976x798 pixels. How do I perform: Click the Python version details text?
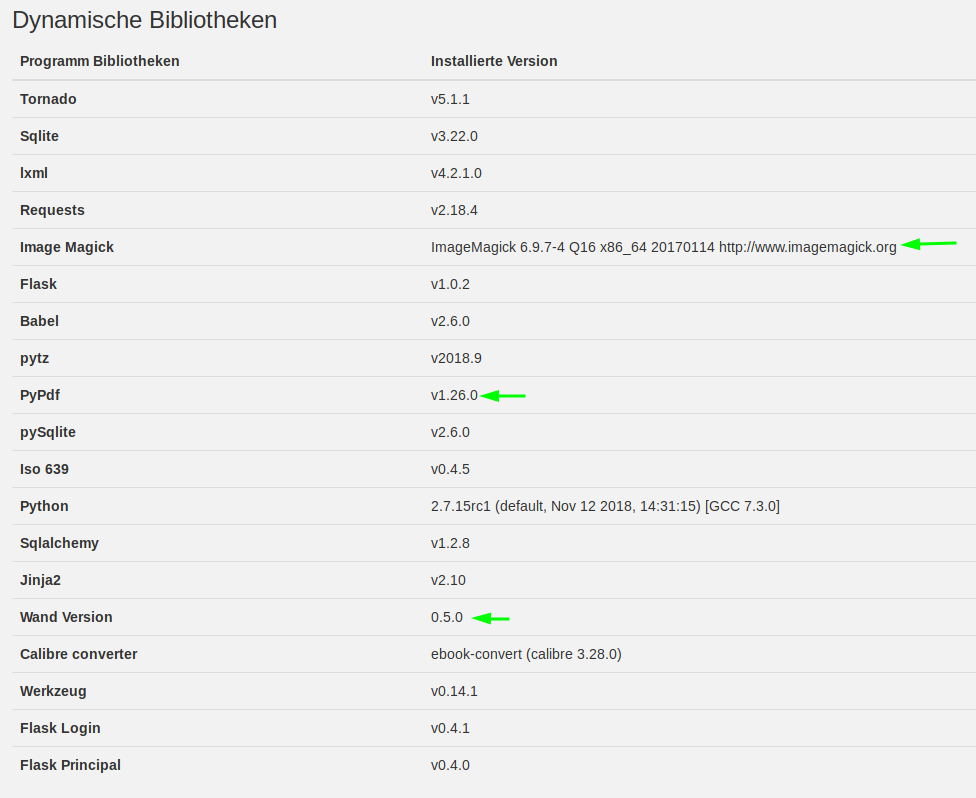[x=605, y=506]
